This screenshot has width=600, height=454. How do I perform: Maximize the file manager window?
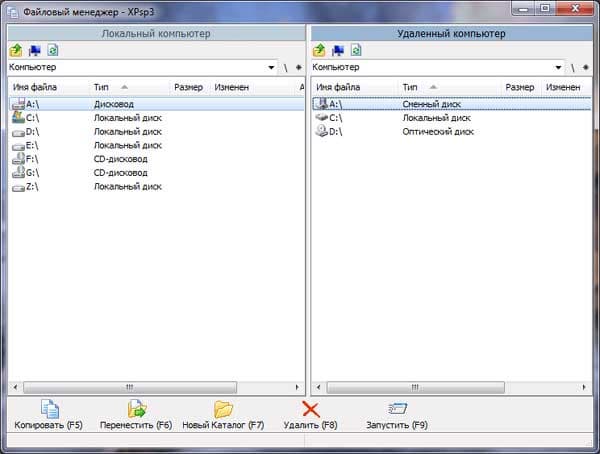545,8
